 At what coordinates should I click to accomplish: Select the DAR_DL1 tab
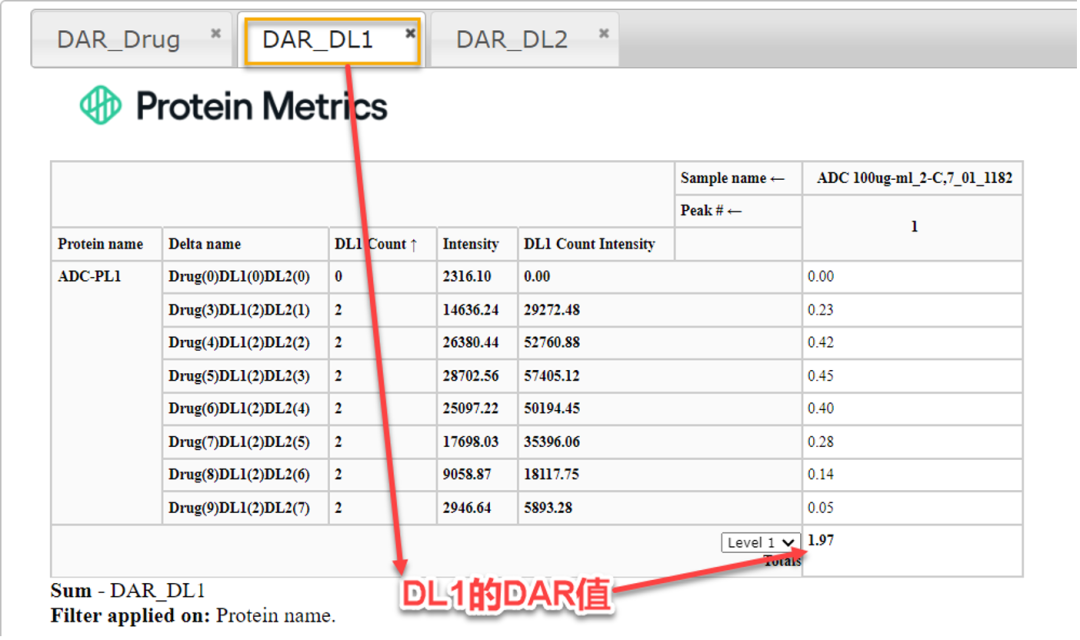(317, 40)
